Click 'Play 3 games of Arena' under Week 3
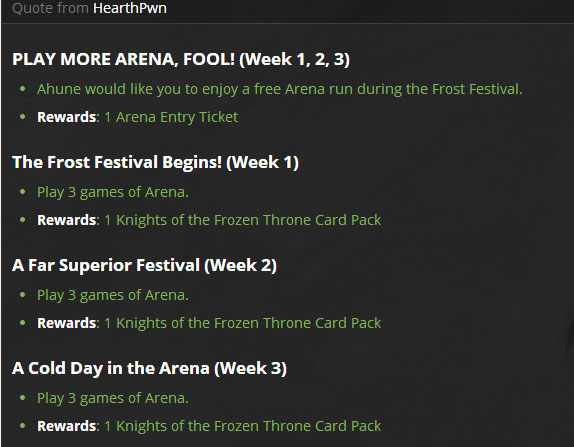574x447 pixels. pyautogui.click(x=113, y=398)
